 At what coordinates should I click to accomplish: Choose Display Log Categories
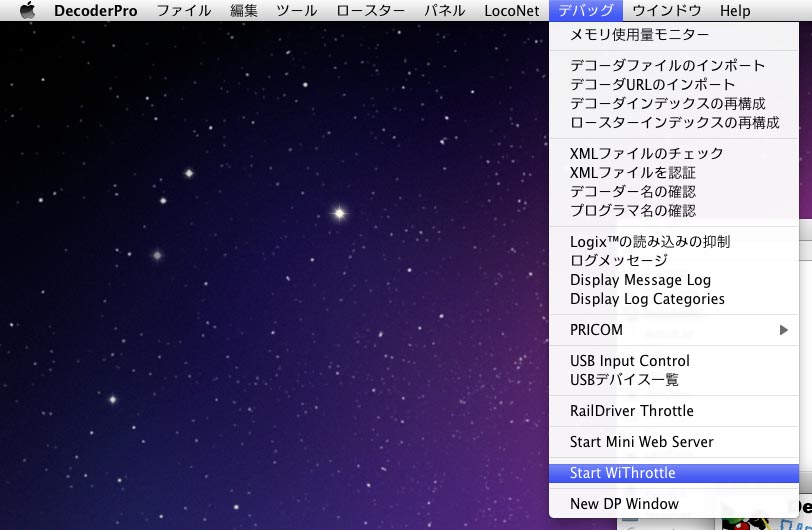pos(674,299)
